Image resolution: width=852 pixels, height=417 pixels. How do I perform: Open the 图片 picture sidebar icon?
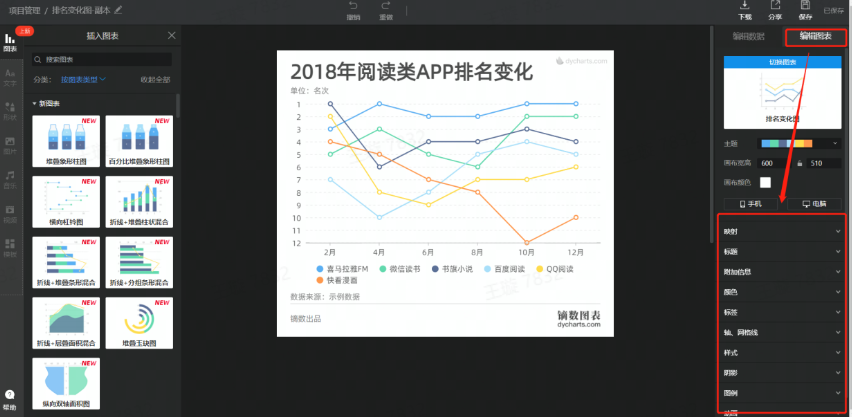[x=10, y=145]
